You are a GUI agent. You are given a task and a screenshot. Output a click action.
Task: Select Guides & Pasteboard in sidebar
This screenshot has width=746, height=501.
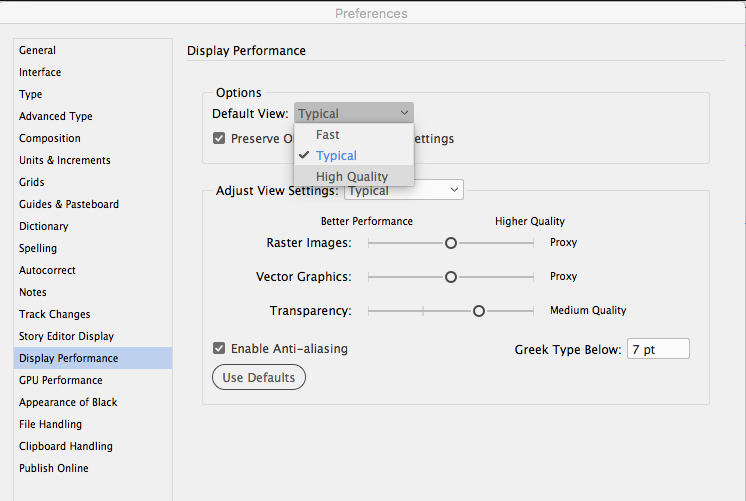[68, 204]
